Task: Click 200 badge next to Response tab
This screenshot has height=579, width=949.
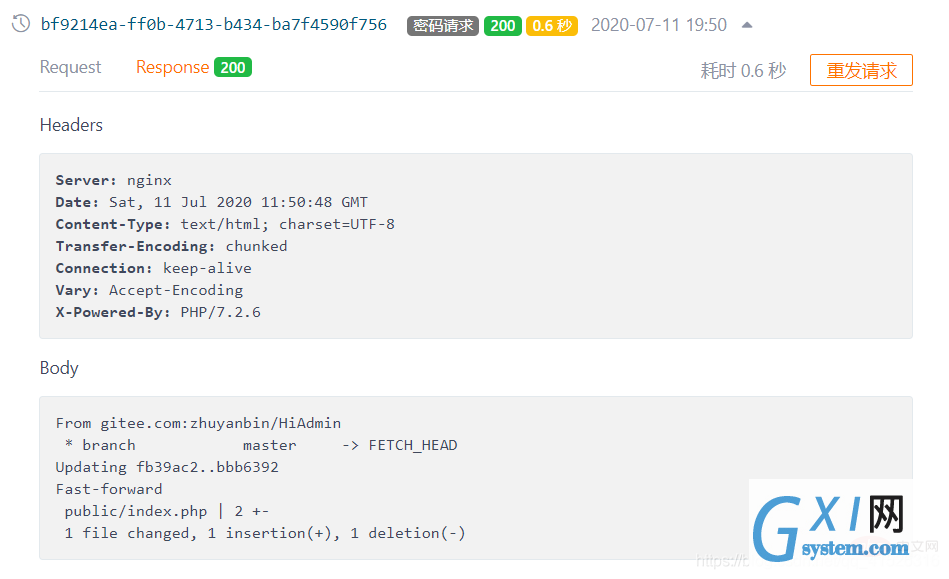Action: pyautogui.click(x=233, y=67)
